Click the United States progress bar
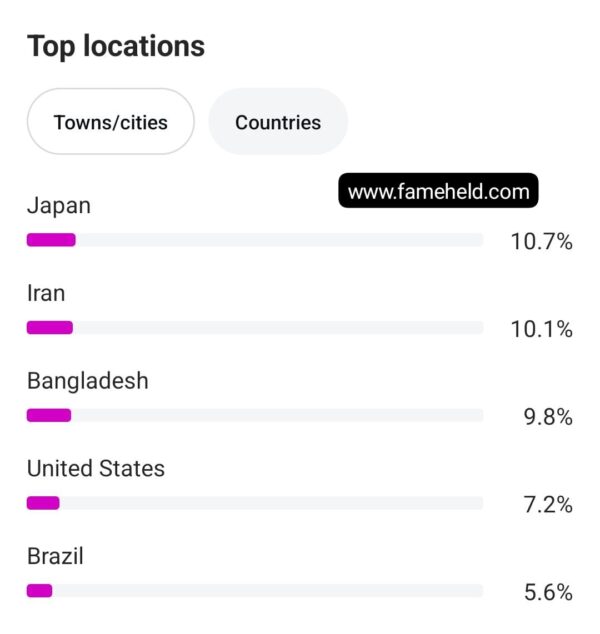 click(x=255, y=503)
